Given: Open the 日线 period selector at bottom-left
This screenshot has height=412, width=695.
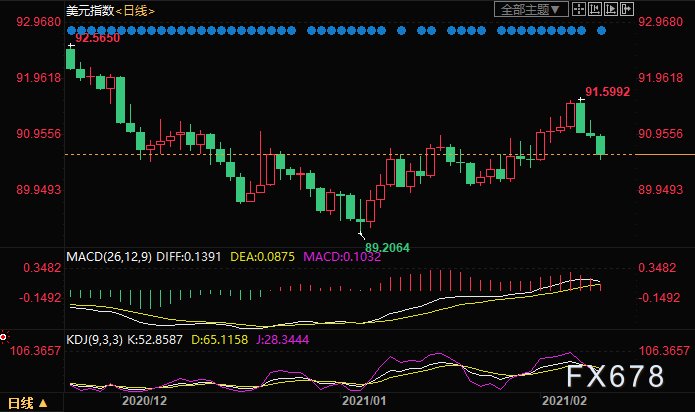Looking at the screenshot, I should (x=27, y=403).
